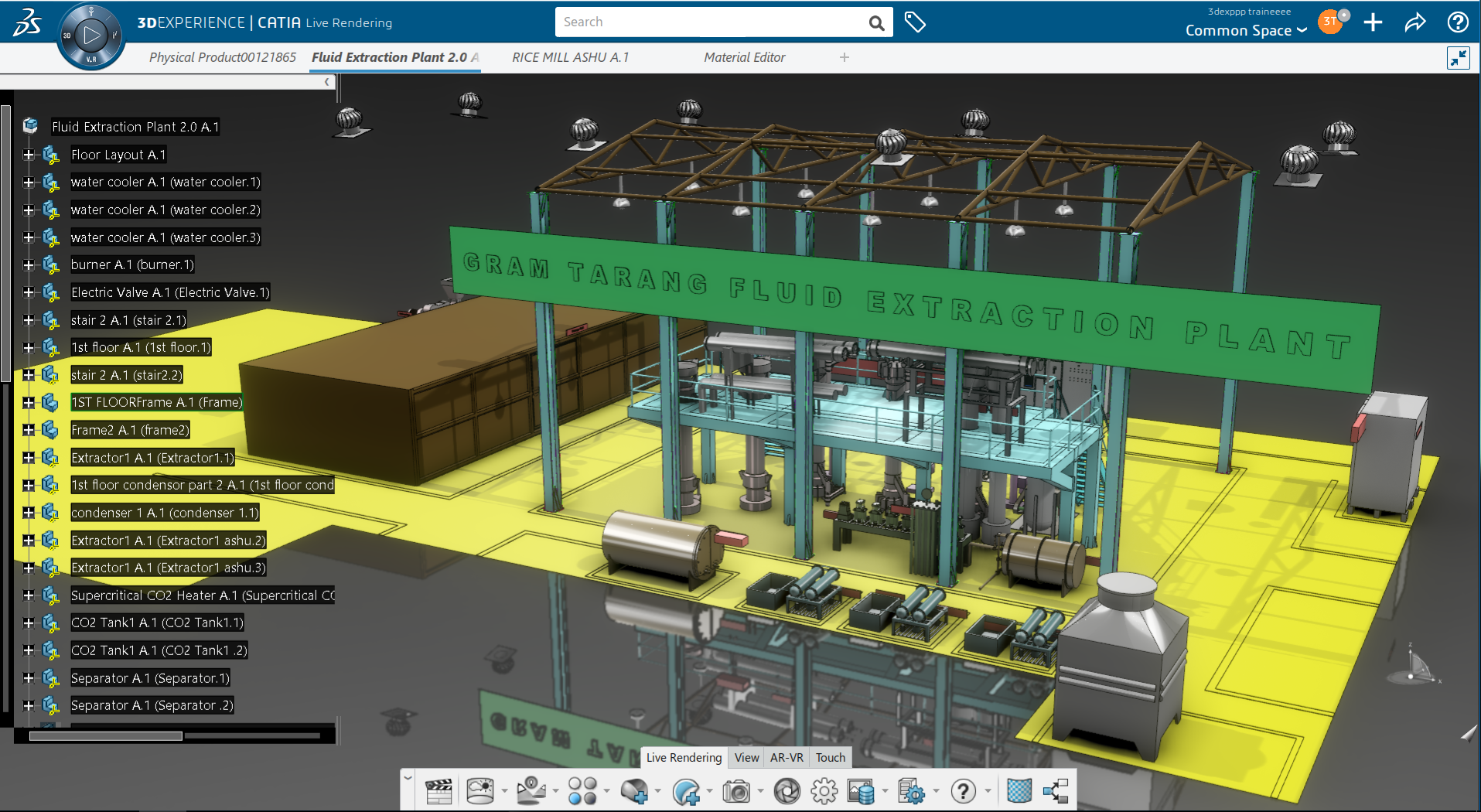Click the root product icon of Fluid Extraction Plant
This screenshot has width=1481, height=812.
click(x=31, y=126)
